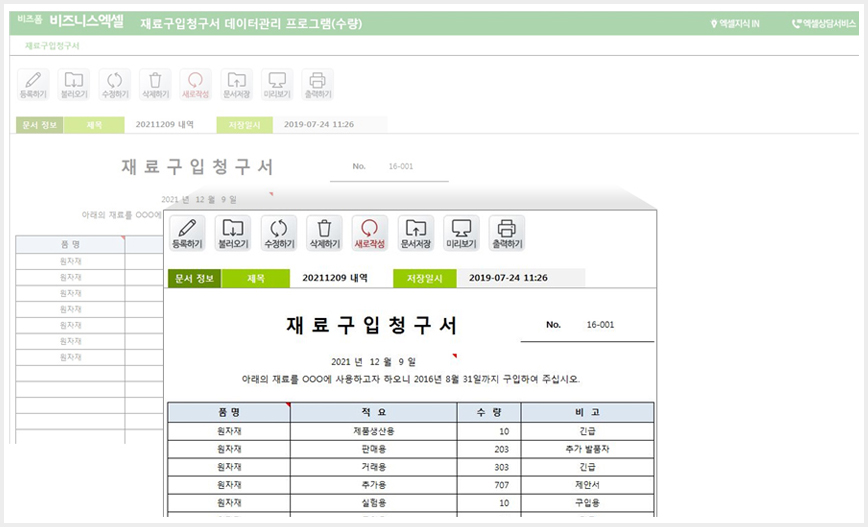
Task: Click 삭제하기 trash icon in zoomed panel
Action: 324,233
